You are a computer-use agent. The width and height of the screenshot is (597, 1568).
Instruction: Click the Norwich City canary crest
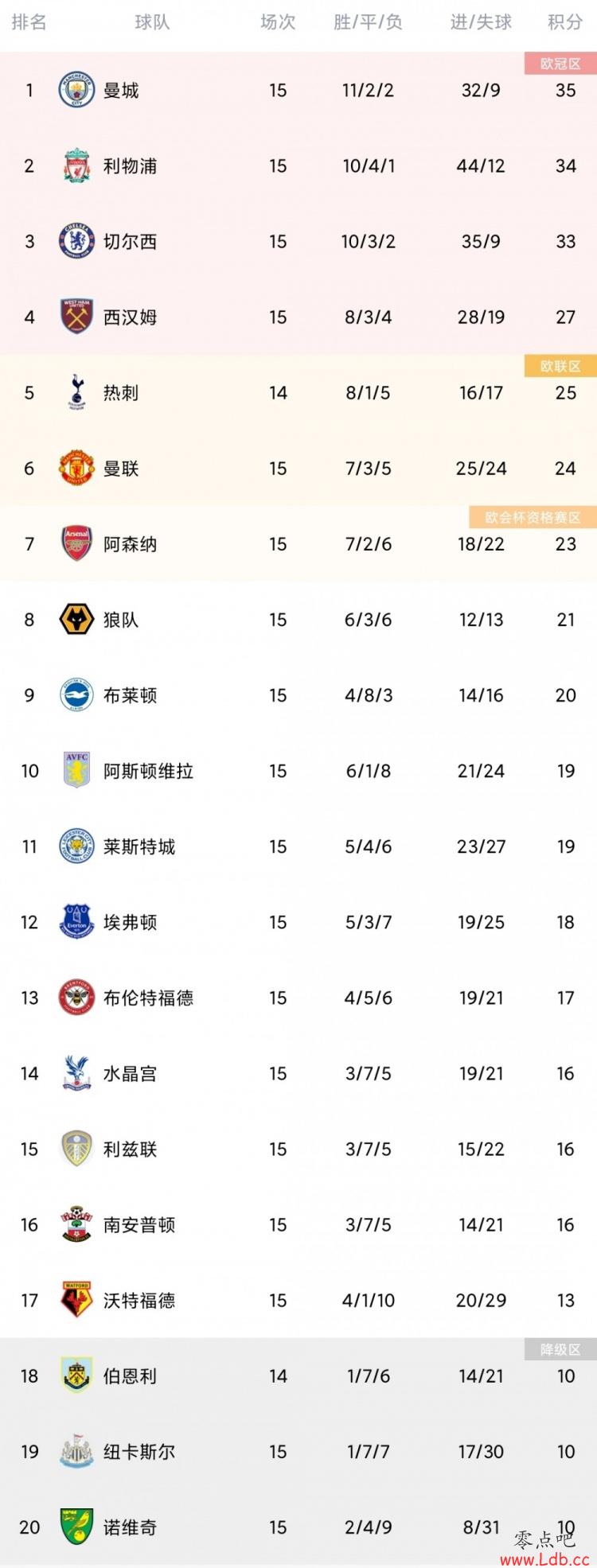77,1527
